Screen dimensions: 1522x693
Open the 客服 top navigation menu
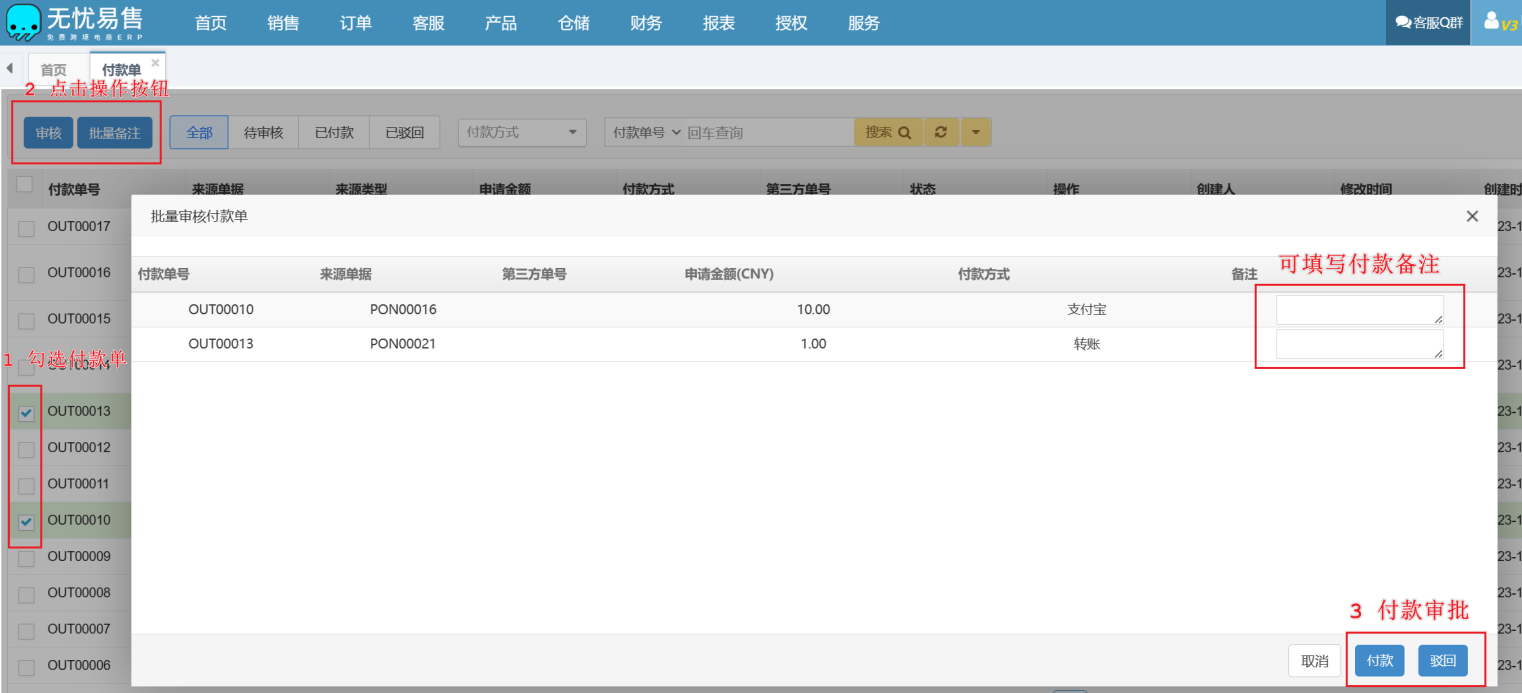coord(428,23)
